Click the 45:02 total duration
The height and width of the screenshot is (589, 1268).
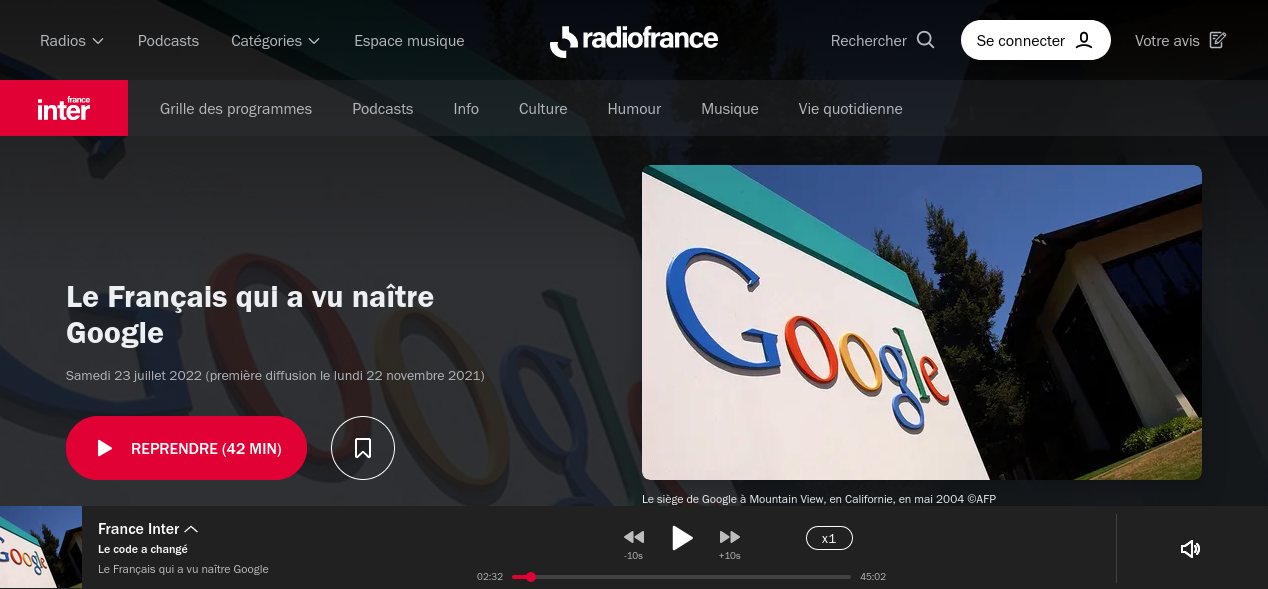[x=873, y=577]
